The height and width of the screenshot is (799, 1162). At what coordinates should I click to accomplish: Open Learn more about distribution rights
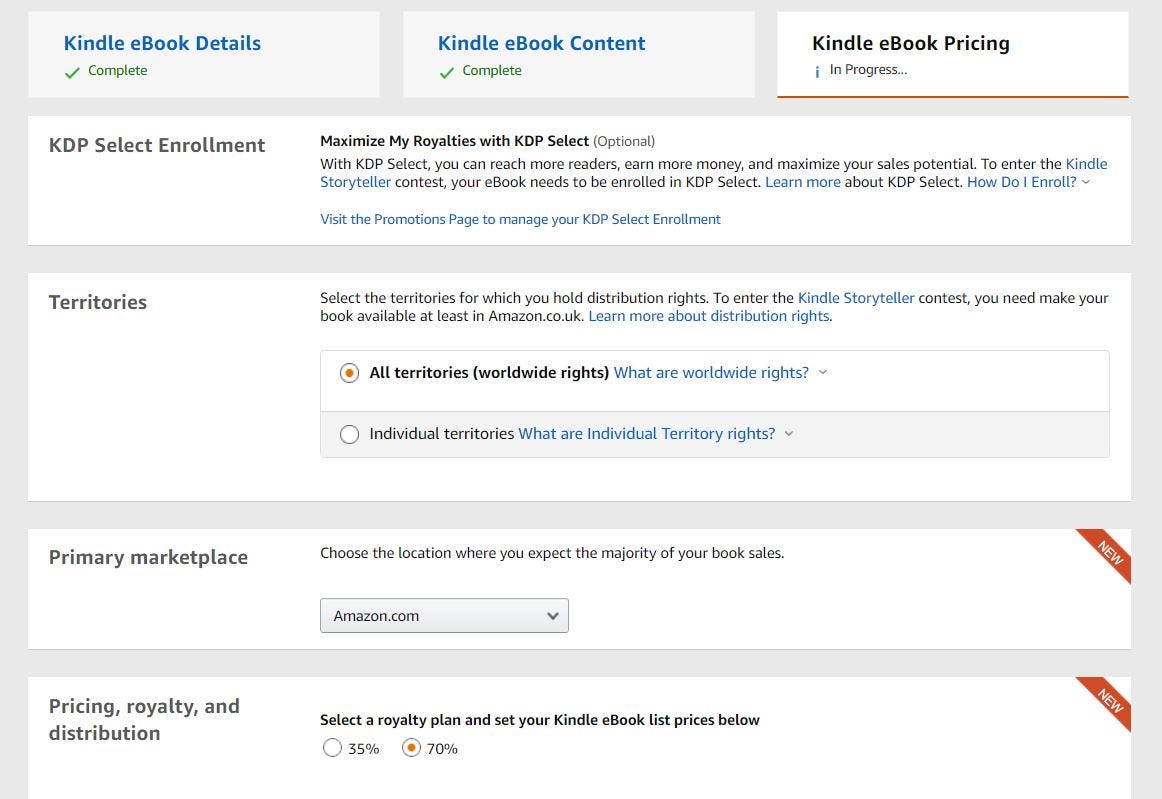[709, 316]
